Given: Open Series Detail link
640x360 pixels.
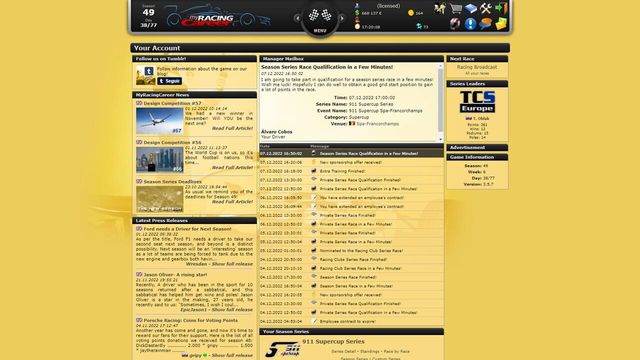Looking at the screenshot, I should 344,351.
